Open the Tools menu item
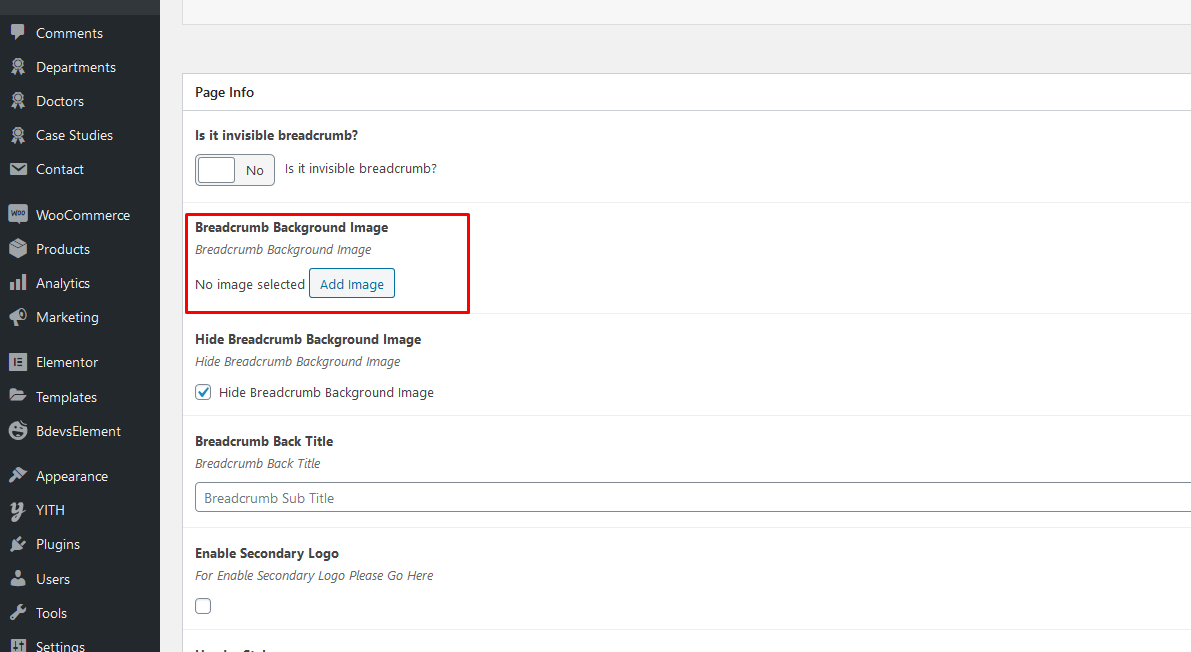 pos(51,613)
